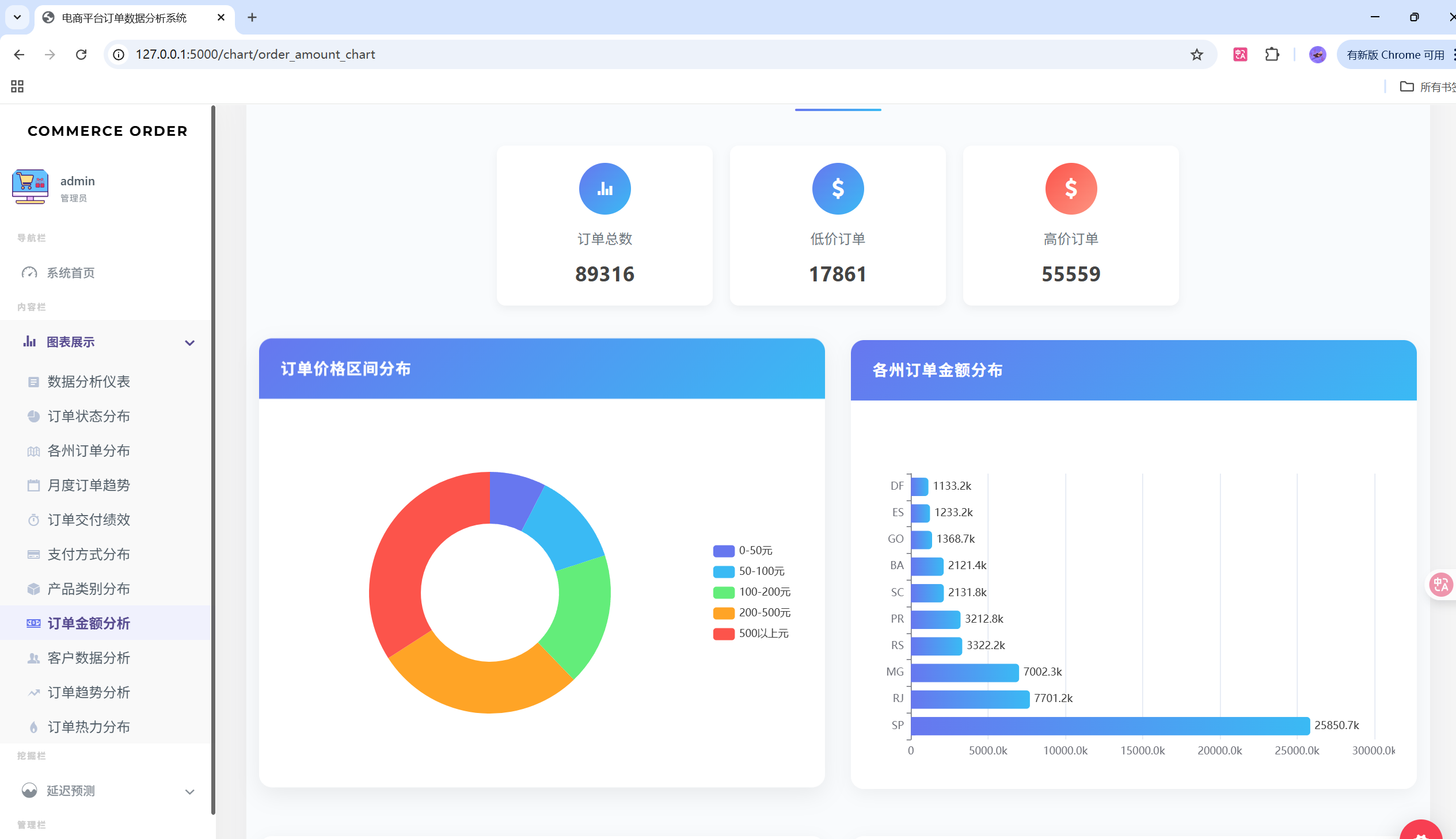Viewport: 1456px width, 839px height.
Task: Select the 订单交付绩效 menu item
Action: 89,520
